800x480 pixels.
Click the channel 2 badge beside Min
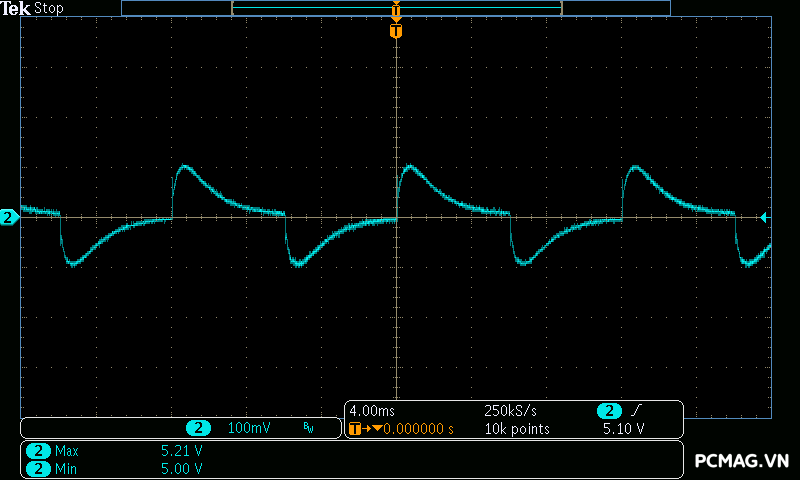click(x=39, y=468)
